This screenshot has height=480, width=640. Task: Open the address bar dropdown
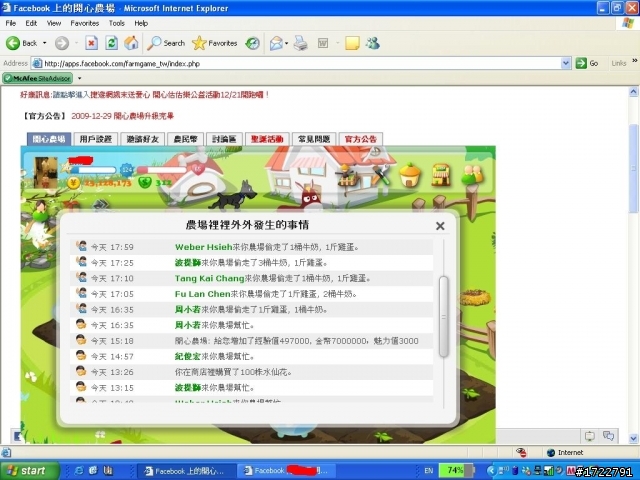point(566,63)
